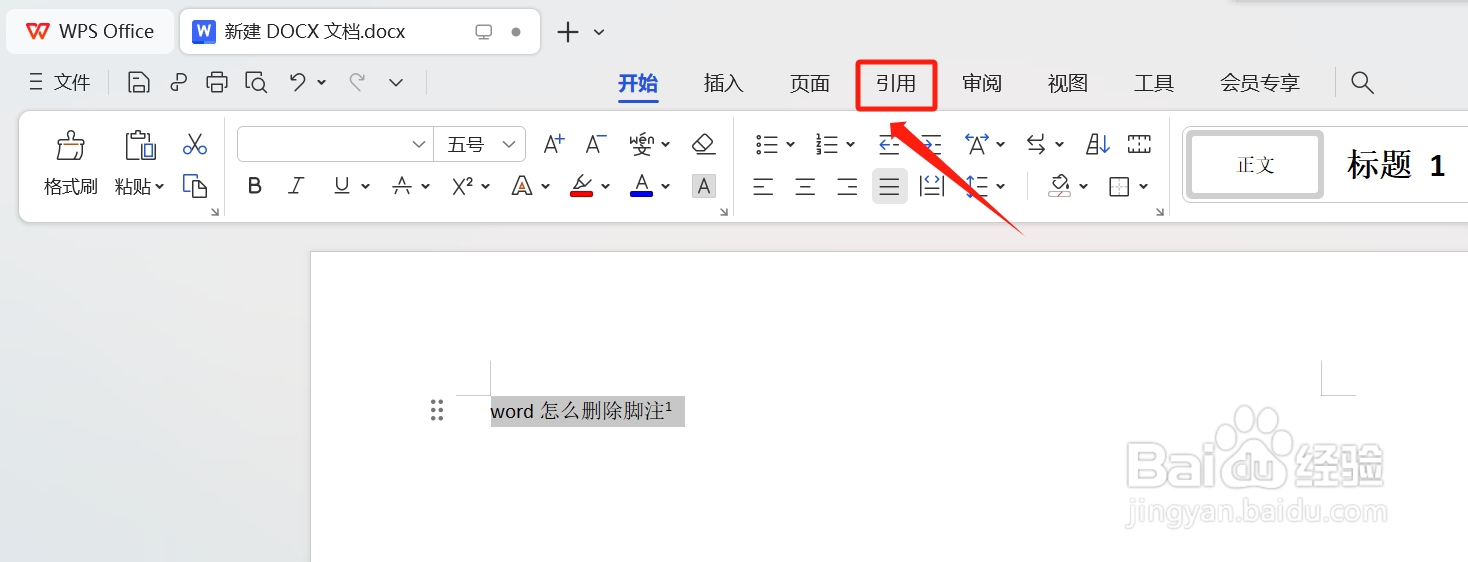Toggle justified alignment button
The width and height of the screenshot is (1468, 562).
(889, 186)
